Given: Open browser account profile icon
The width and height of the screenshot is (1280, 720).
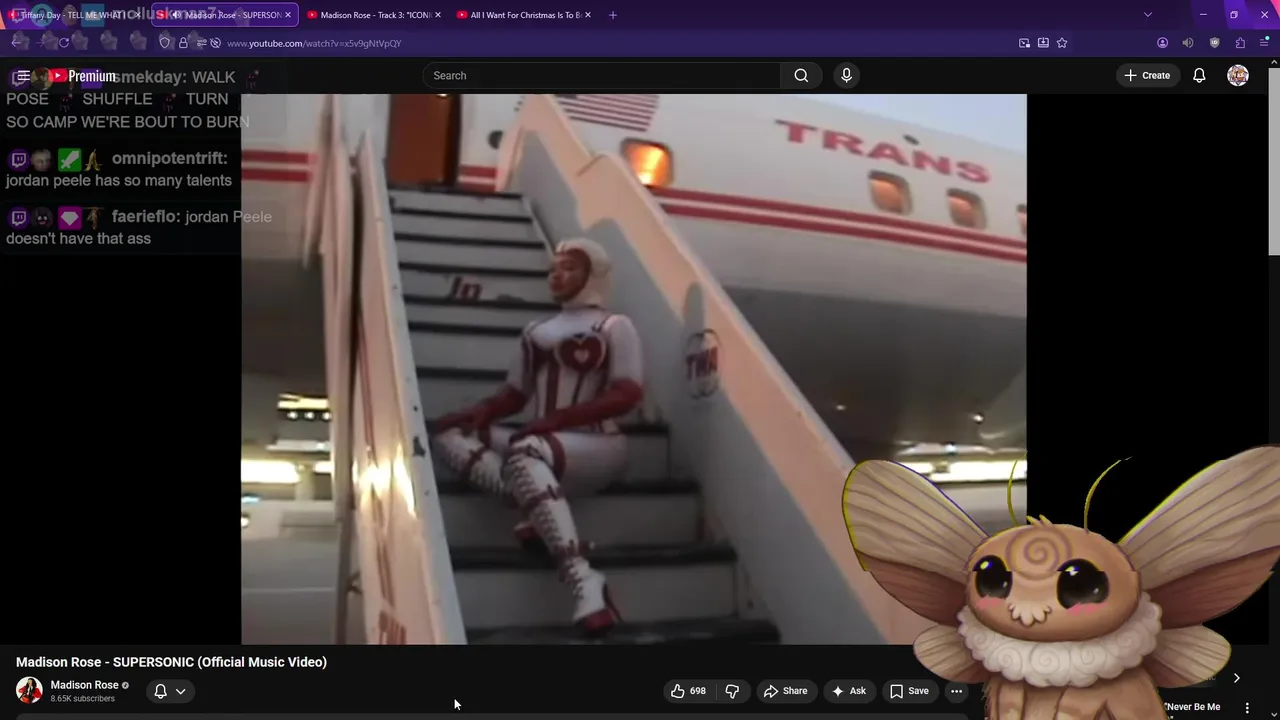Looking at the screenshot, I should click(1162, 43).
